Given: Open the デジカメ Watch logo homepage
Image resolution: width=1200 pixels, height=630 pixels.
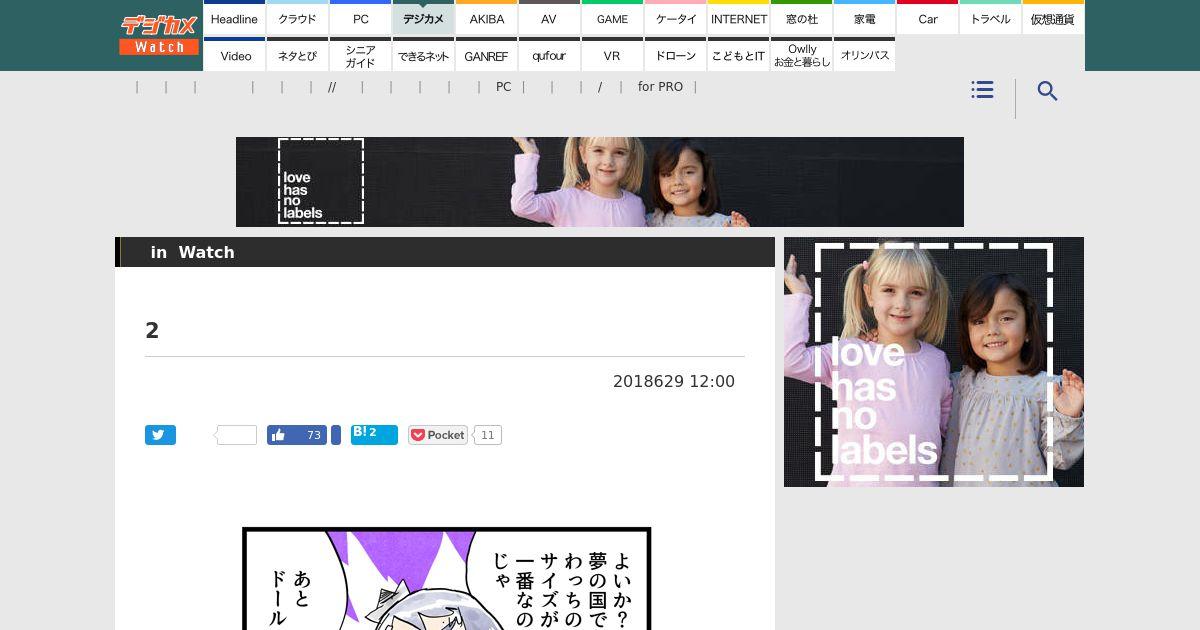Looking at the screenshot, I should (x=159, y=35).
